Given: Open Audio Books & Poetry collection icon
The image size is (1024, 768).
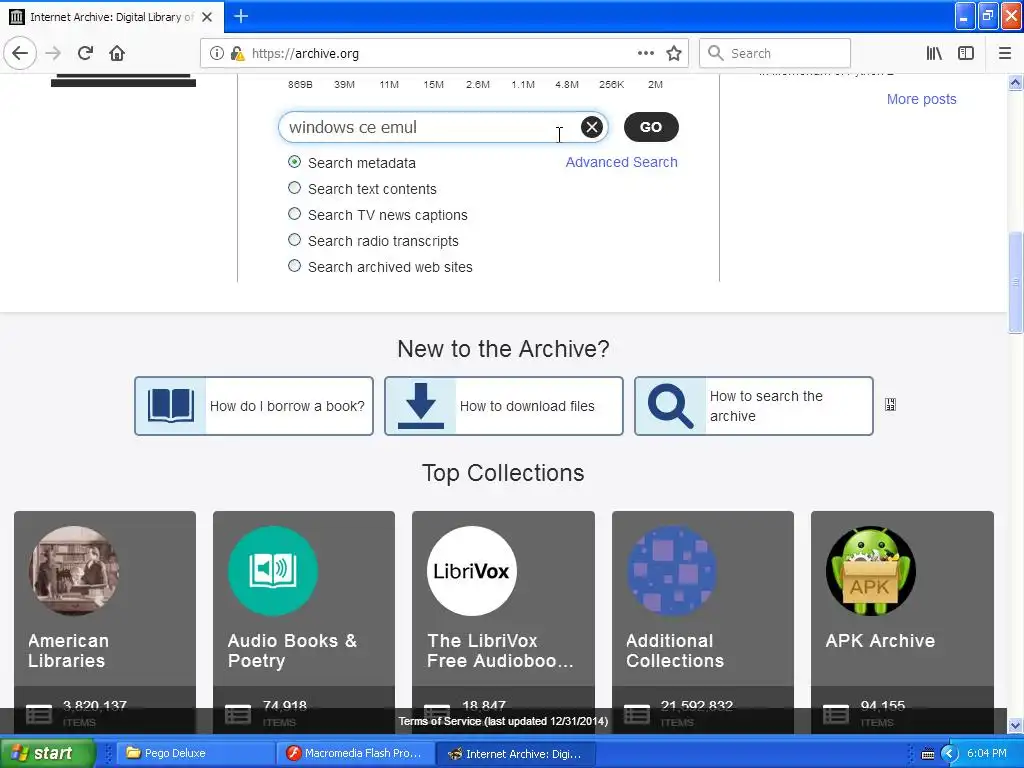Looking at the screenshot, I should click(x=273, y=571).
